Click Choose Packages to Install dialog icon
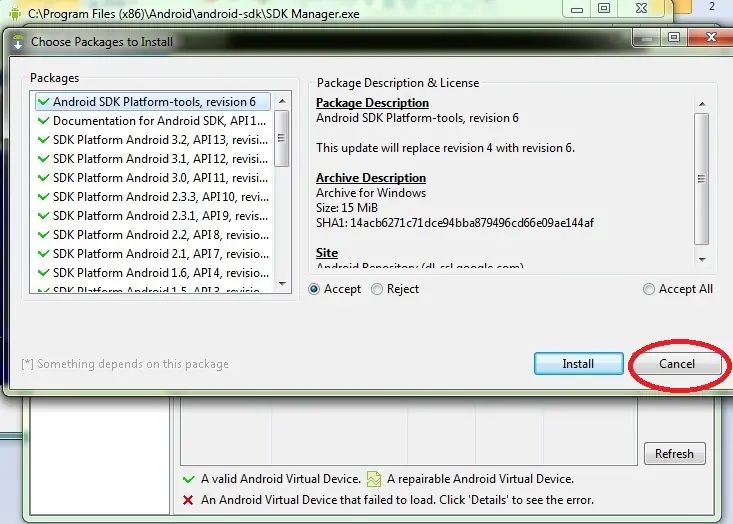Viewport: 733px width, 524px height. pos(18,42)
